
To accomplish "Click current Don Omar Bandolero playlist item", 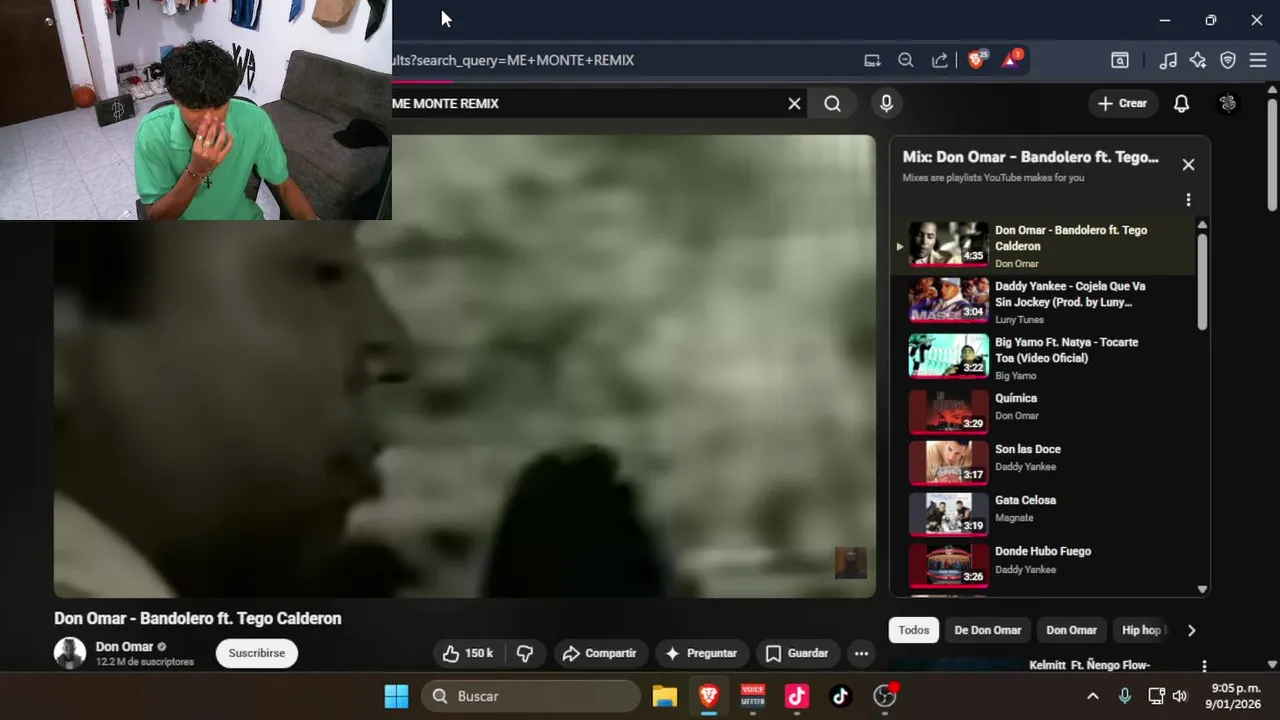I will [1043, 245].
